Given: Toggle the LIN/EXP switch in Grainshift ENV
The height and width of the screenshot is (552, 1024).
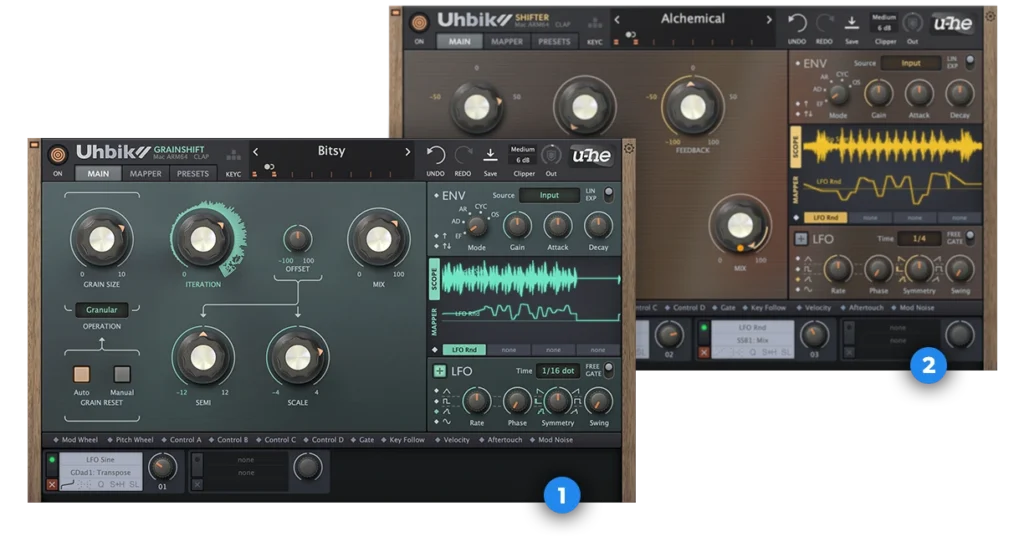Looking at the screenshot, I should click(607, 195).
